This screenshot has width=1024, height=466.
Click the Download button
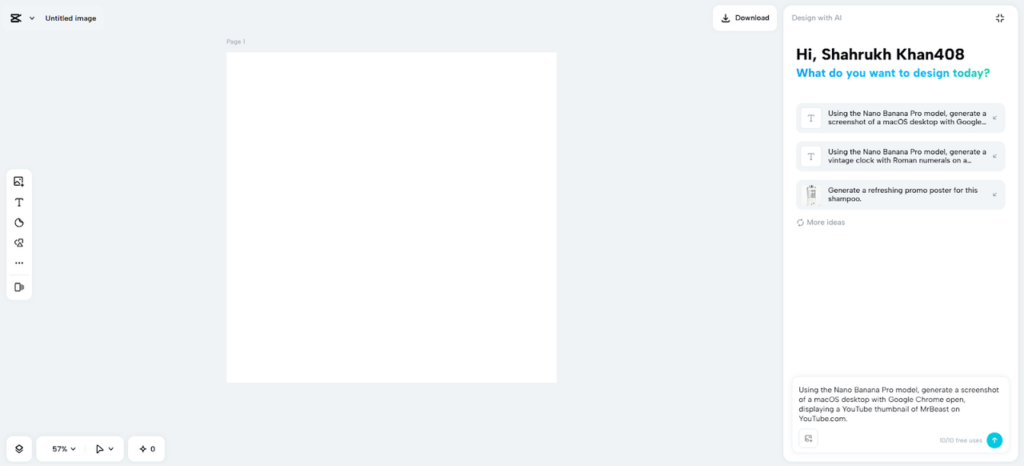[x=744, y=18]
